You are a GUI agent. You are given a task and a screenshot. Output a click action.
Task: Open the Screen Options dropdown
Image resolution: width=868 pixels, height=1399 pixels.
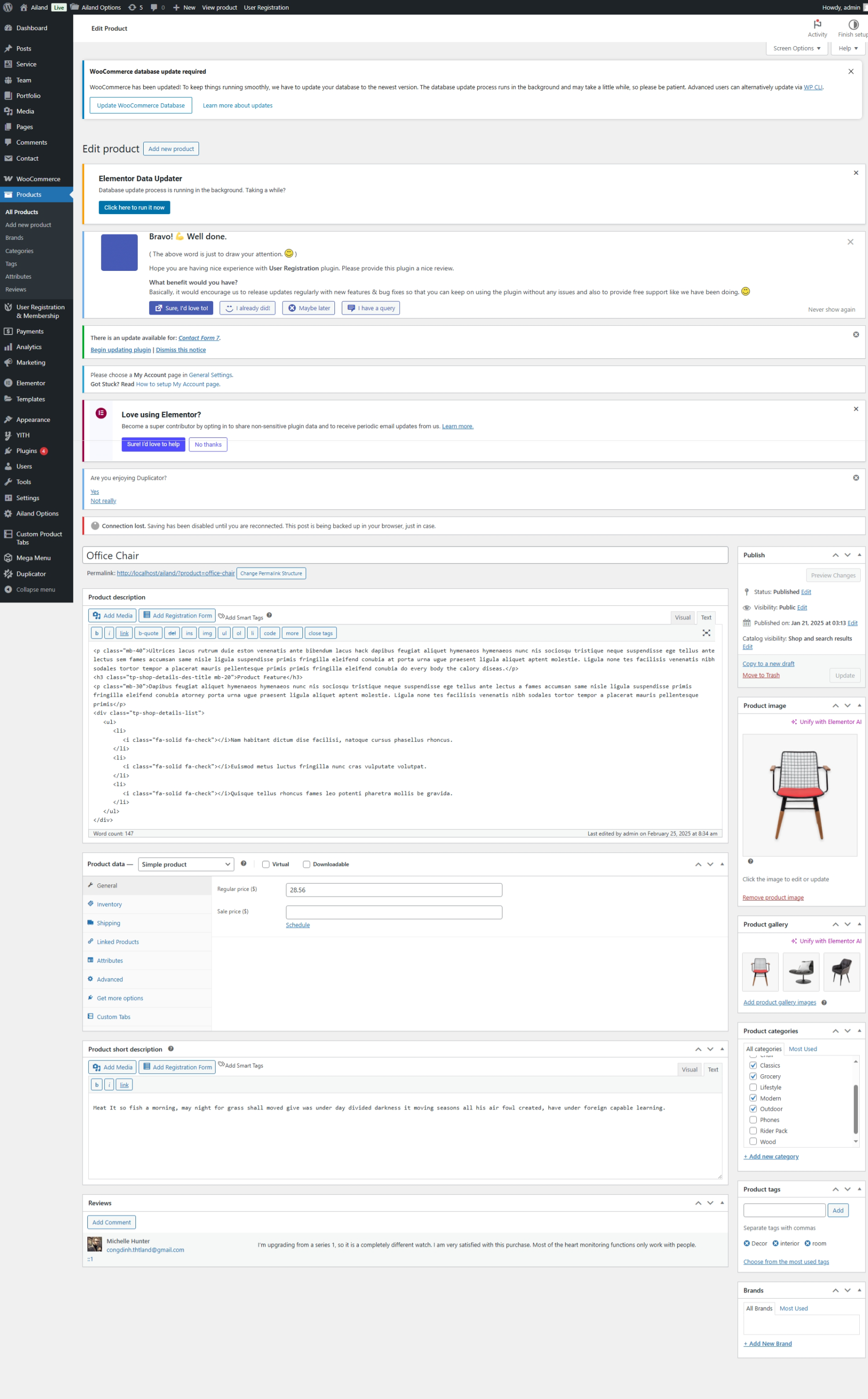click(797, 48)
